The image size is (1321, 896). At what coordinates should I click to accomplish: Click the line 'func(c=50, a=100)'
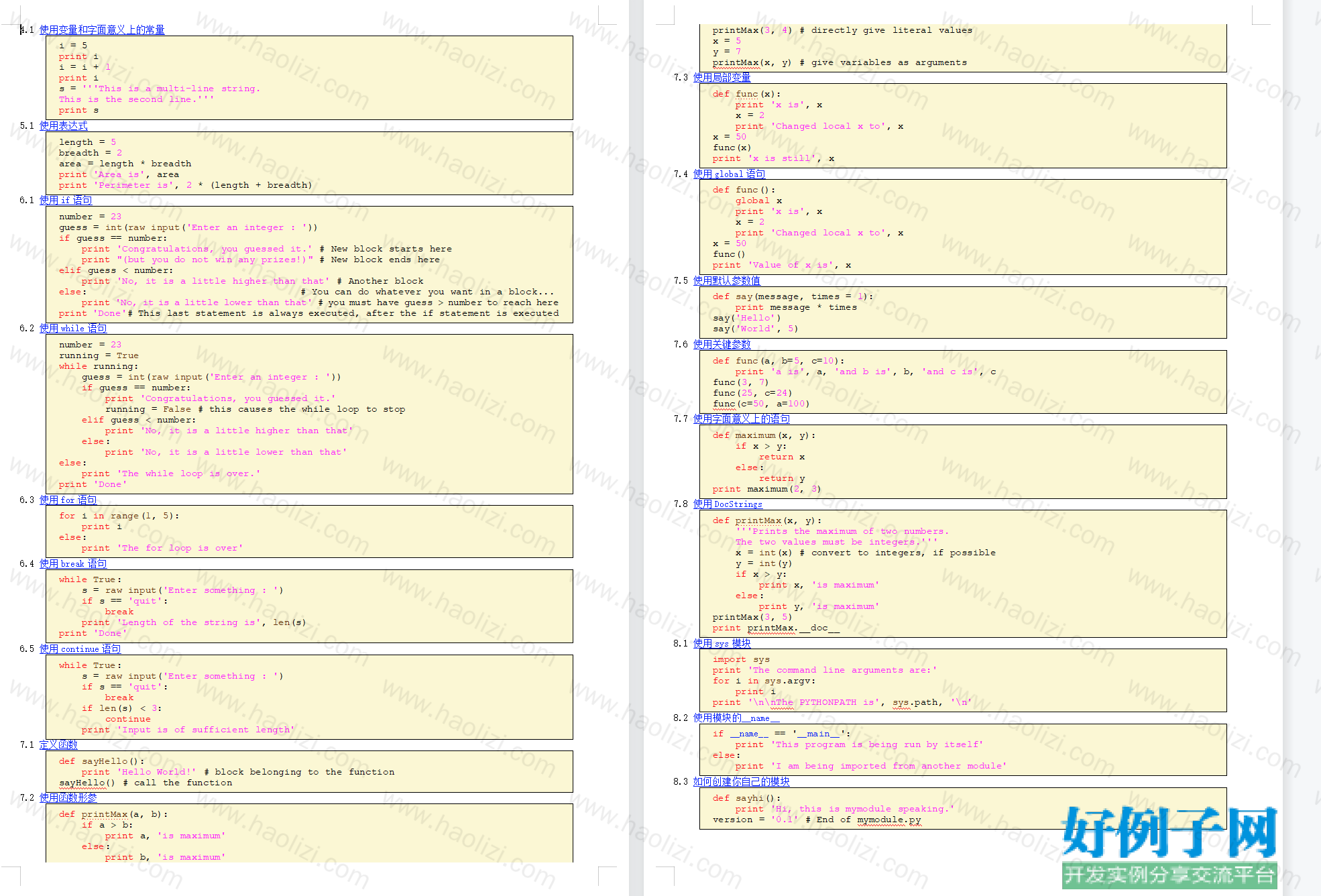[761, 404]
